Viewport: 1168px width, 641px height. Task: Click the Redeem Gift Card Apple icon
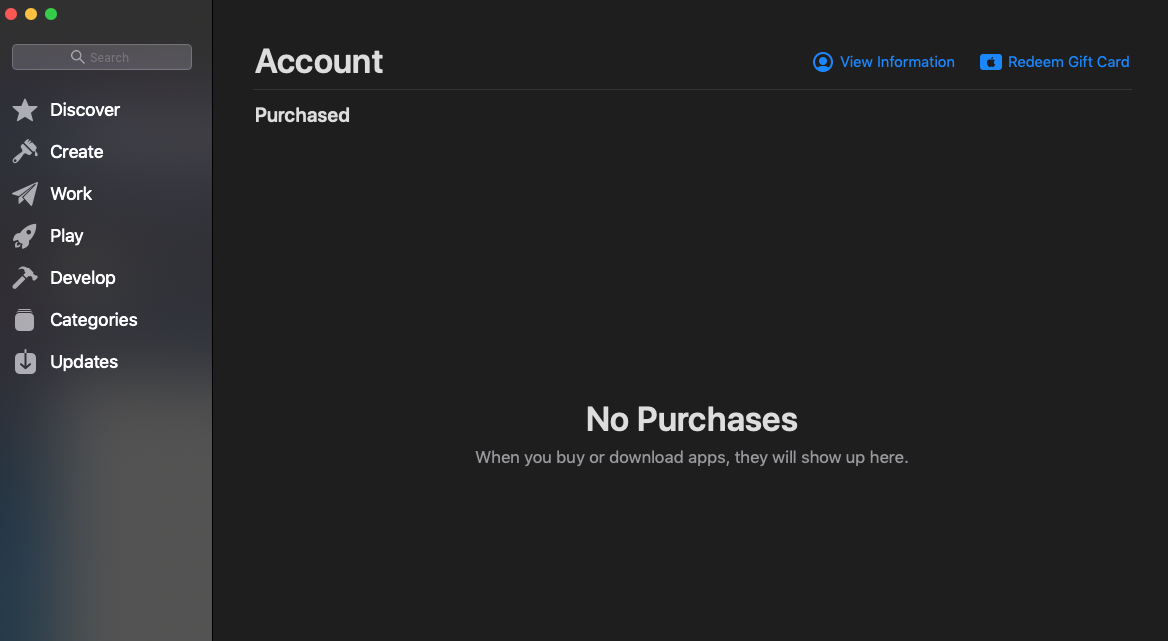(x=991, y=62)
